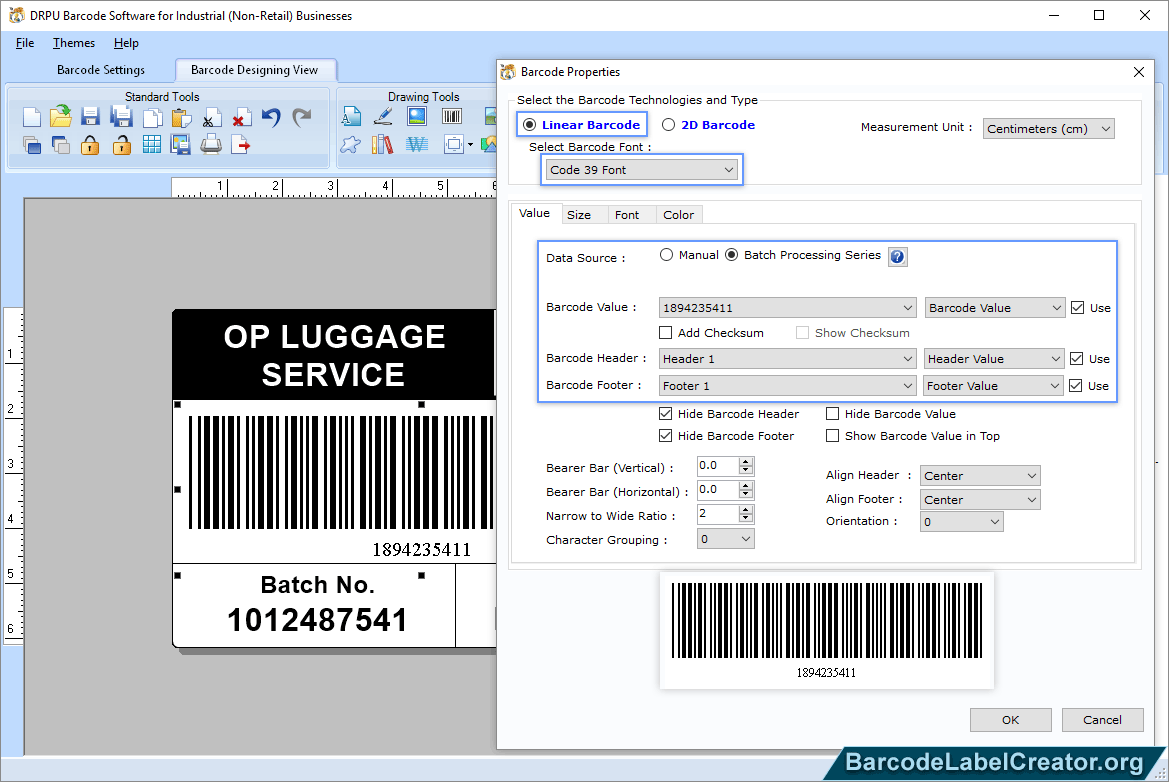
Task: Click the Barcode Value input field
Action: (780, 307)
